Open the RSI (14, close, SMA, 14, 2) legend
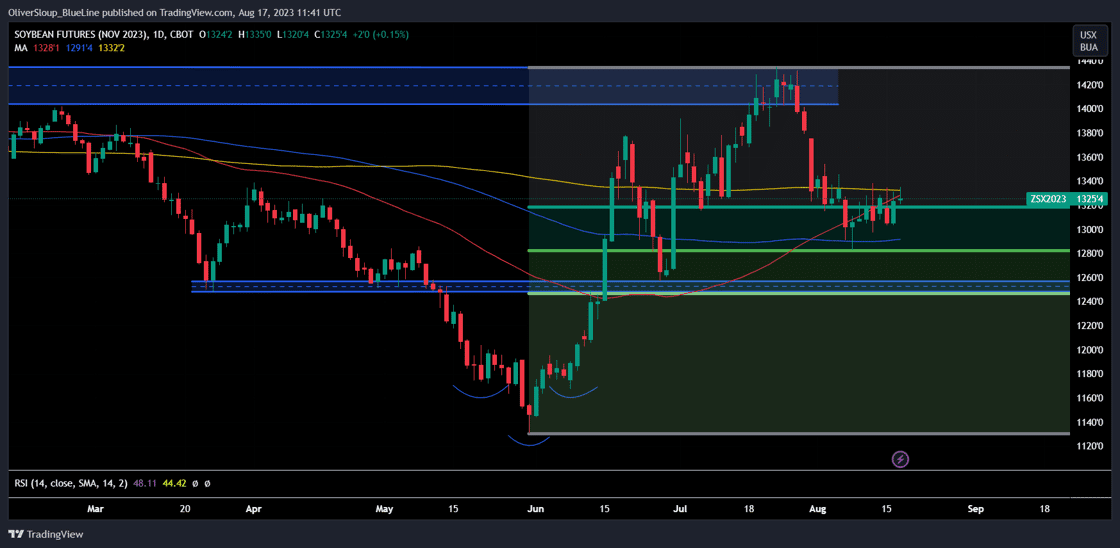The width and height of the screenshot is (1120, 548). point(70,483)
